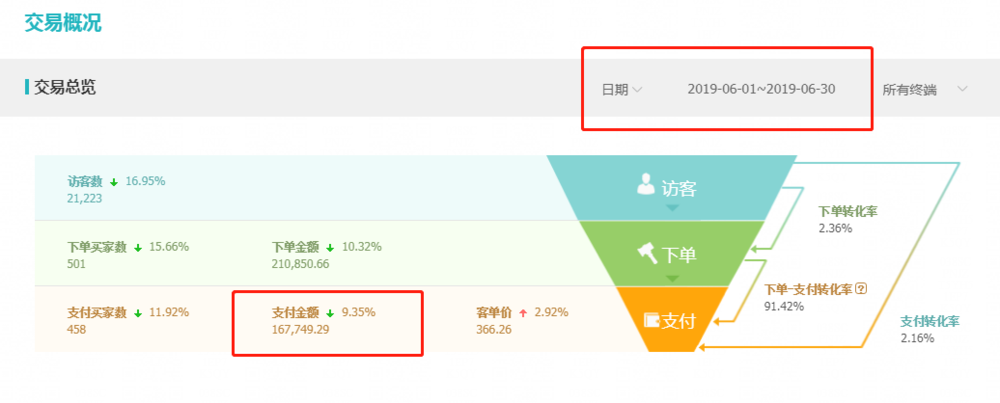
Task: Select the date range 2019-06-01~2019-06-30 field
Action: pyautogui.click(x=761, y=89)
